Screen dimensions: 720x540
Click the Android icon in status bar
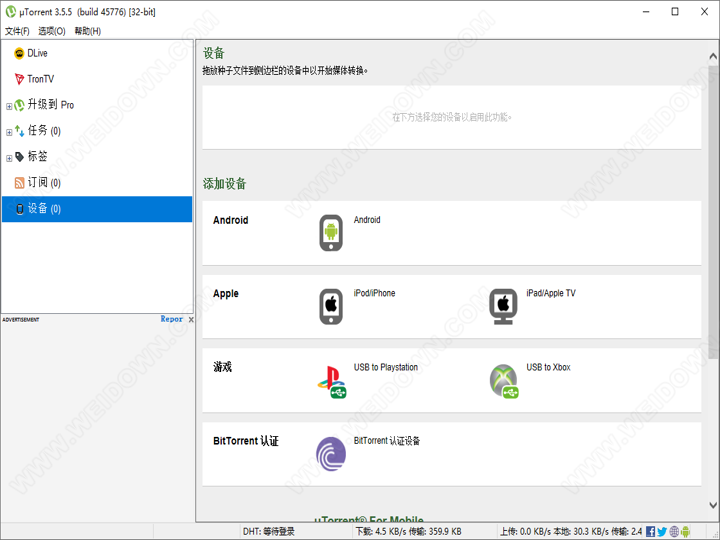point(685,532)
